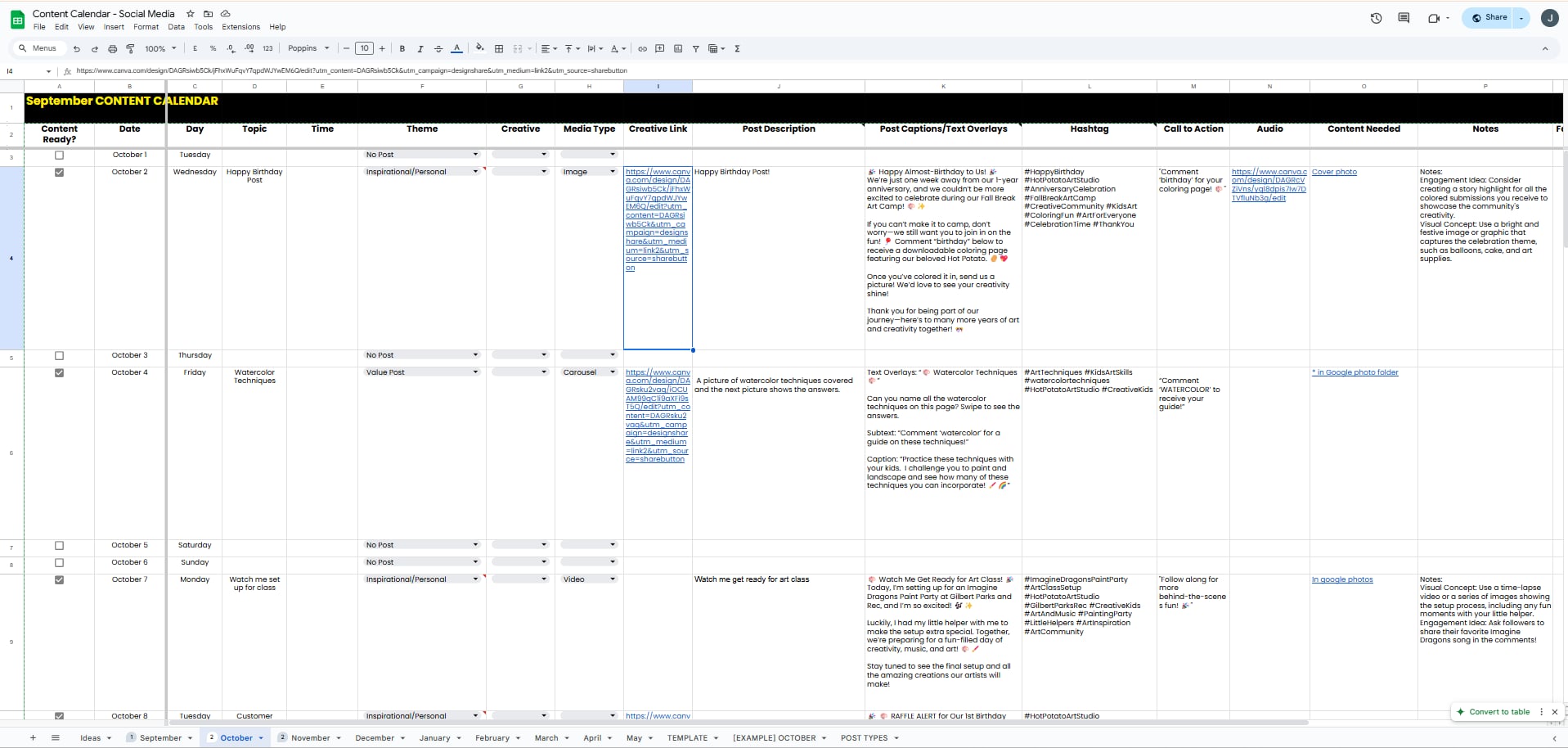
Task: Open the comments history panel icon
Action: tap(1404, 18)
